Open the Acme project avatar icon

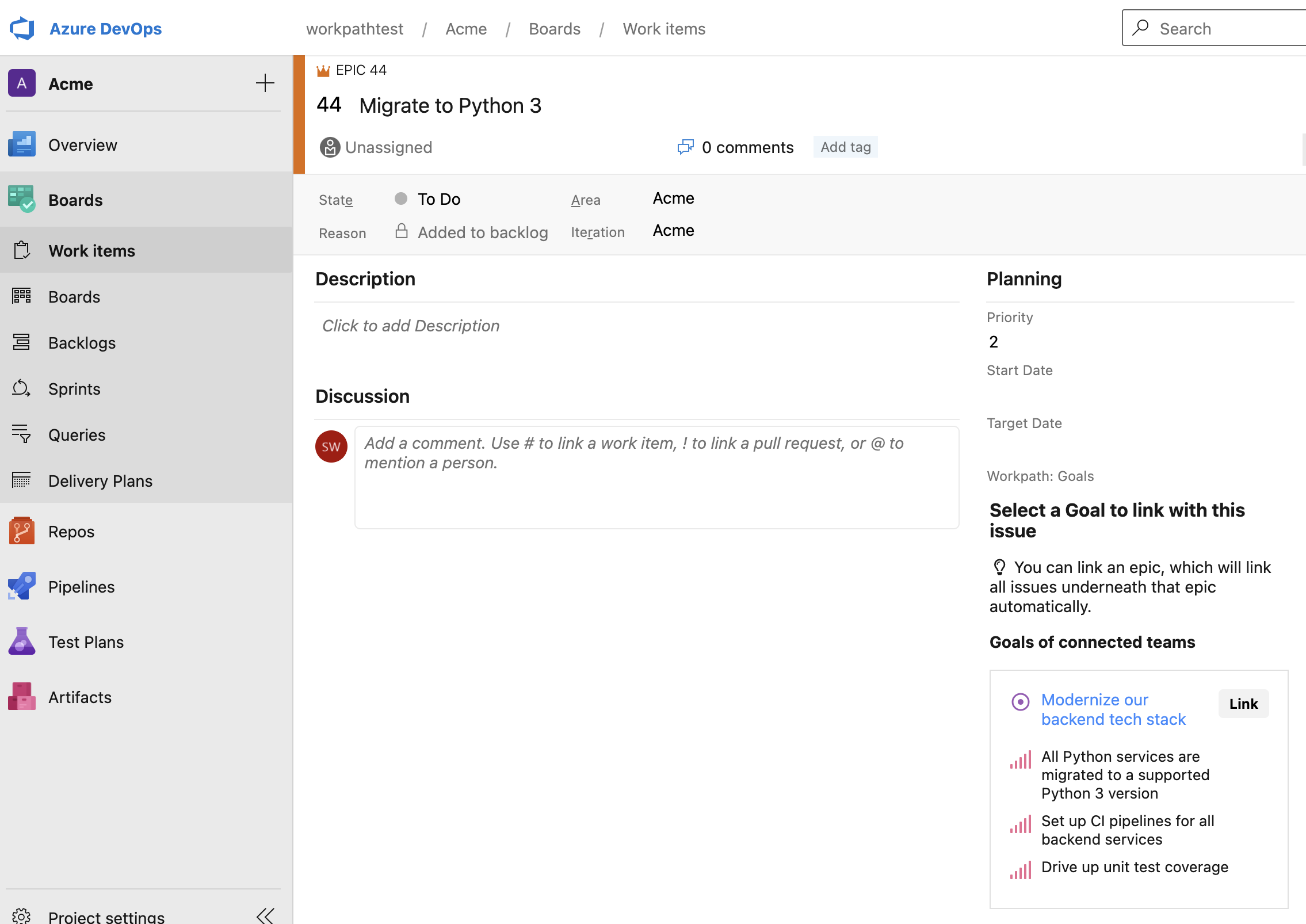(22, 83)
